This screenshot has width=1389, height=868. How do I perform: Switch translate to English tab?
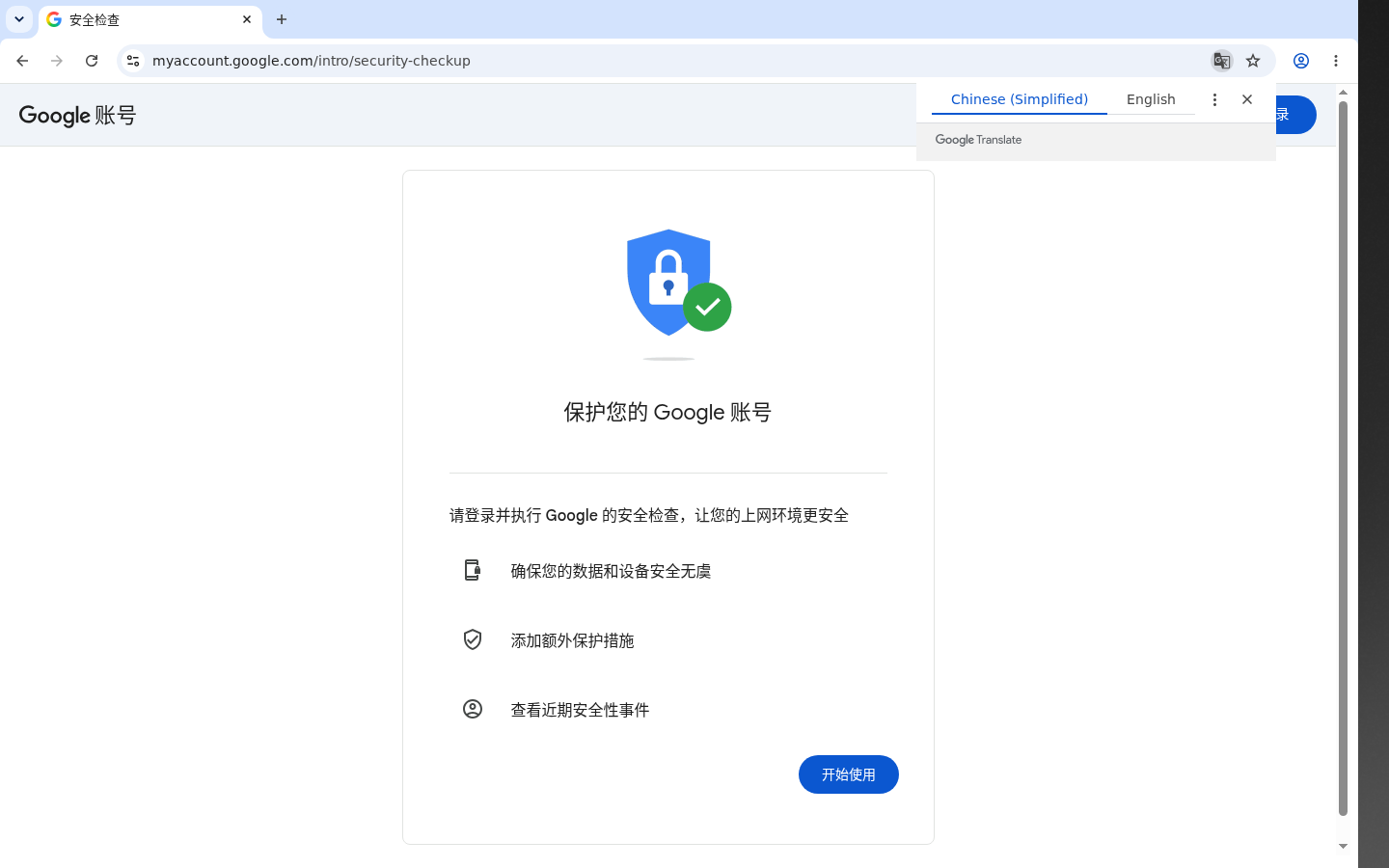(x=1151, y=99)
